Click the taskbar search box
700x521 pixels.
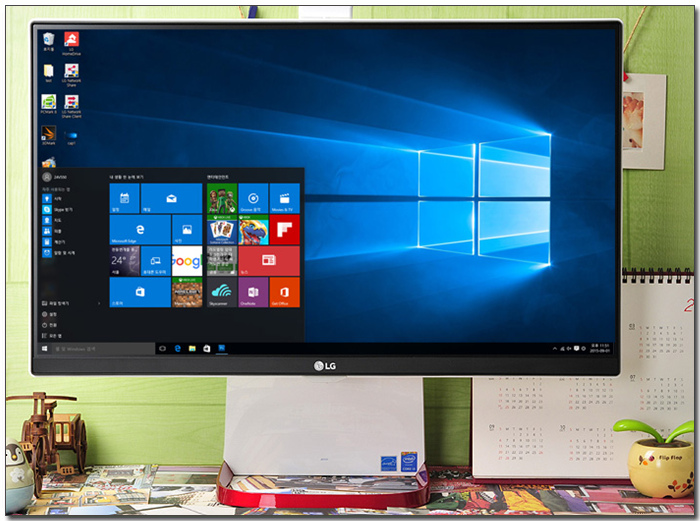tap(103, 349)
